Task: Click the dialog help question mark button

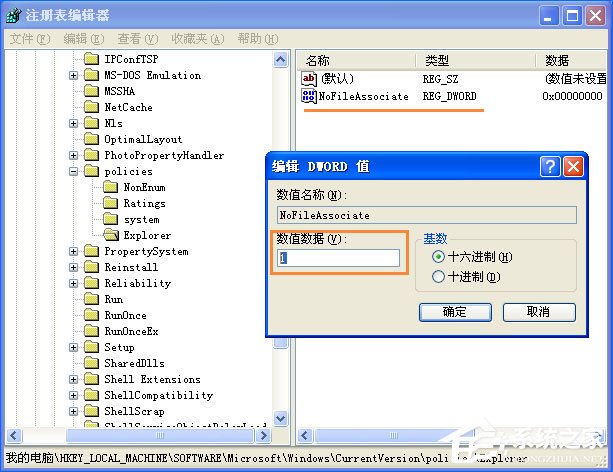Action: click(x=550, y=167)
